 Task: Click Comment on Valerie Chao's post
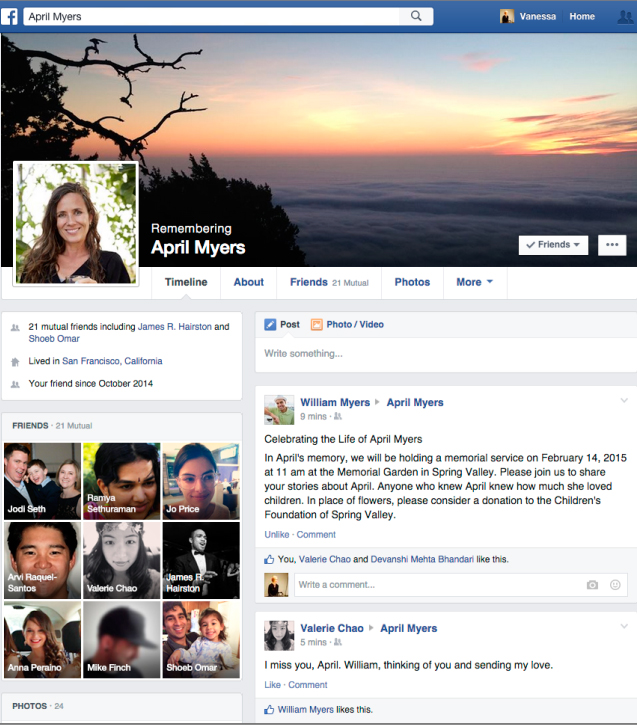click(308, 685)
